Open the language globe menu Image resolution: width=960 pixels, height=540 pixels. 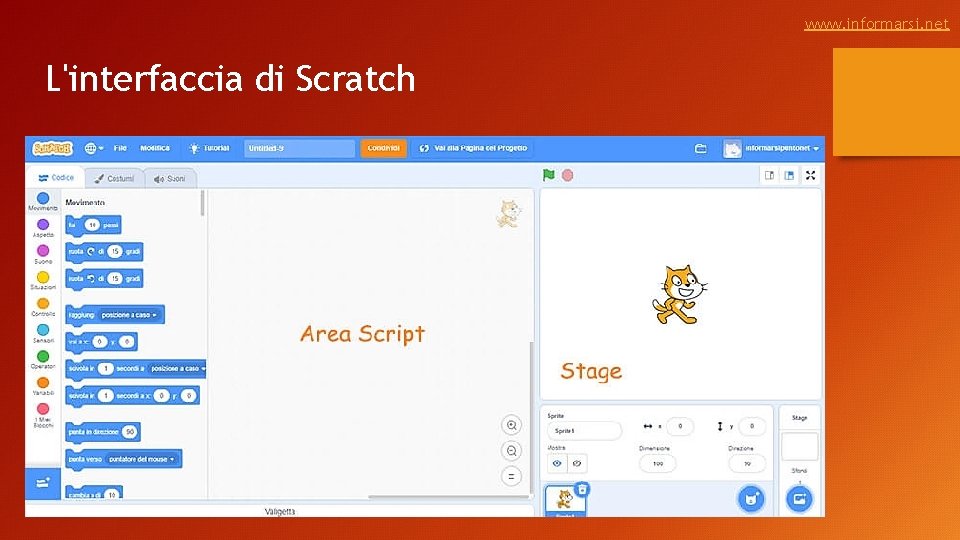pos(94,148)
